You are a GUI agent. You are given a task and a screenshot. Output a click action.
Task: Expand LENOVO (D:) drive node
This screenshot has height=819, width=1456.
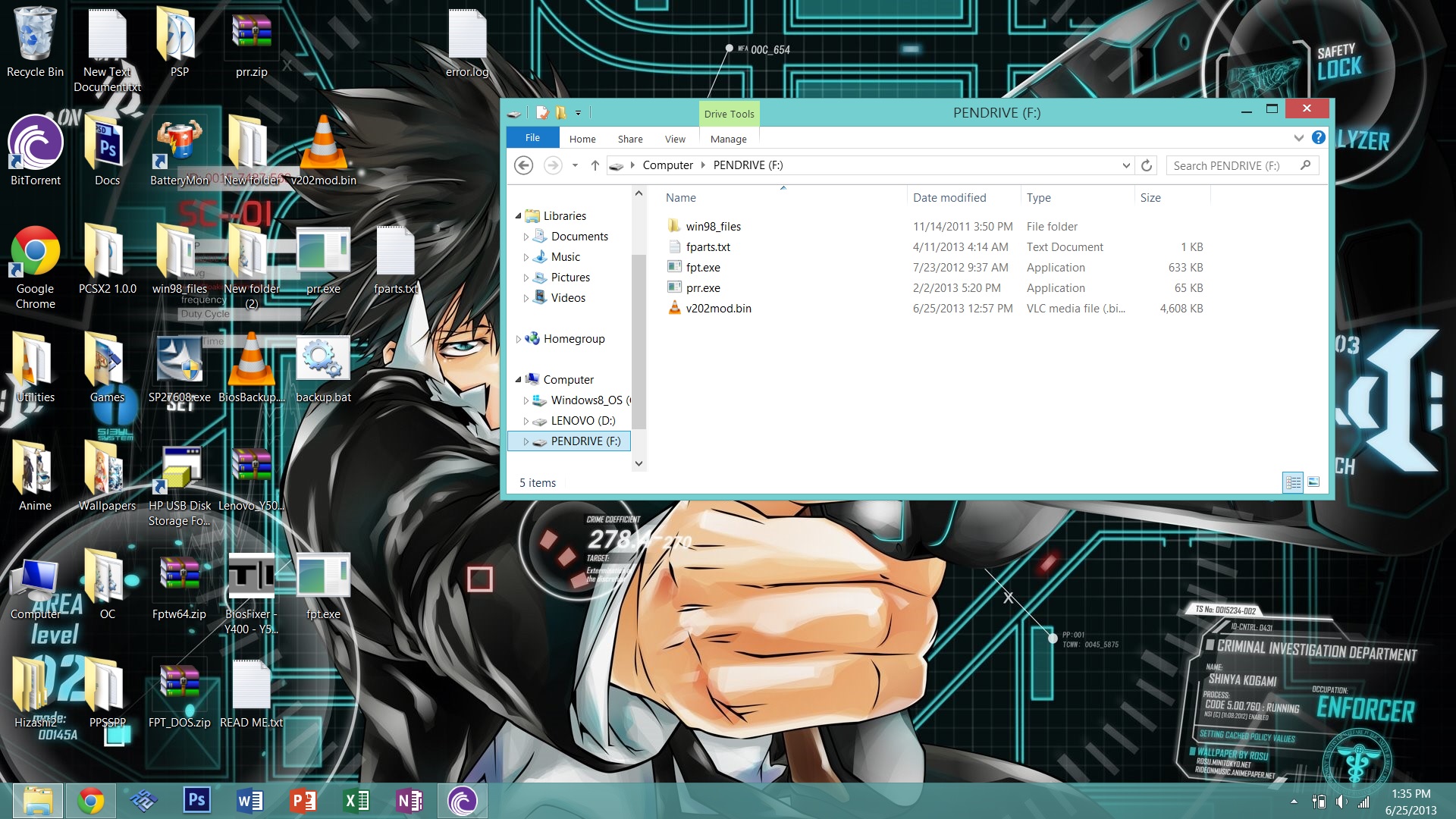point(526,421)
